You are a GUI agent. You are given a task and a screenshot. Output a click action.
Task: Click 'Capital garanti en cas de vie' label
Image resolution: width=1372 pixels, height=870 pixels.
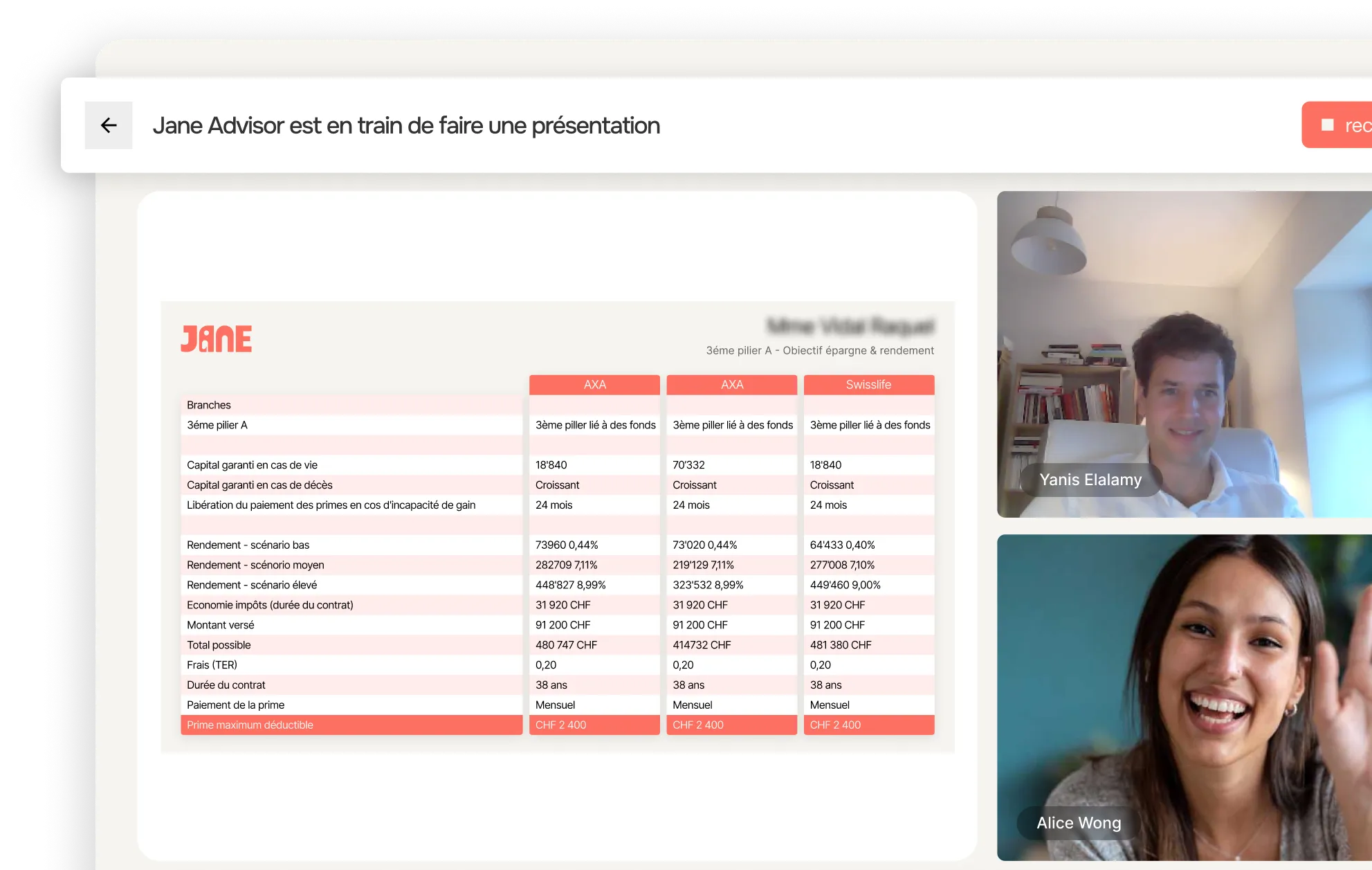252,465
